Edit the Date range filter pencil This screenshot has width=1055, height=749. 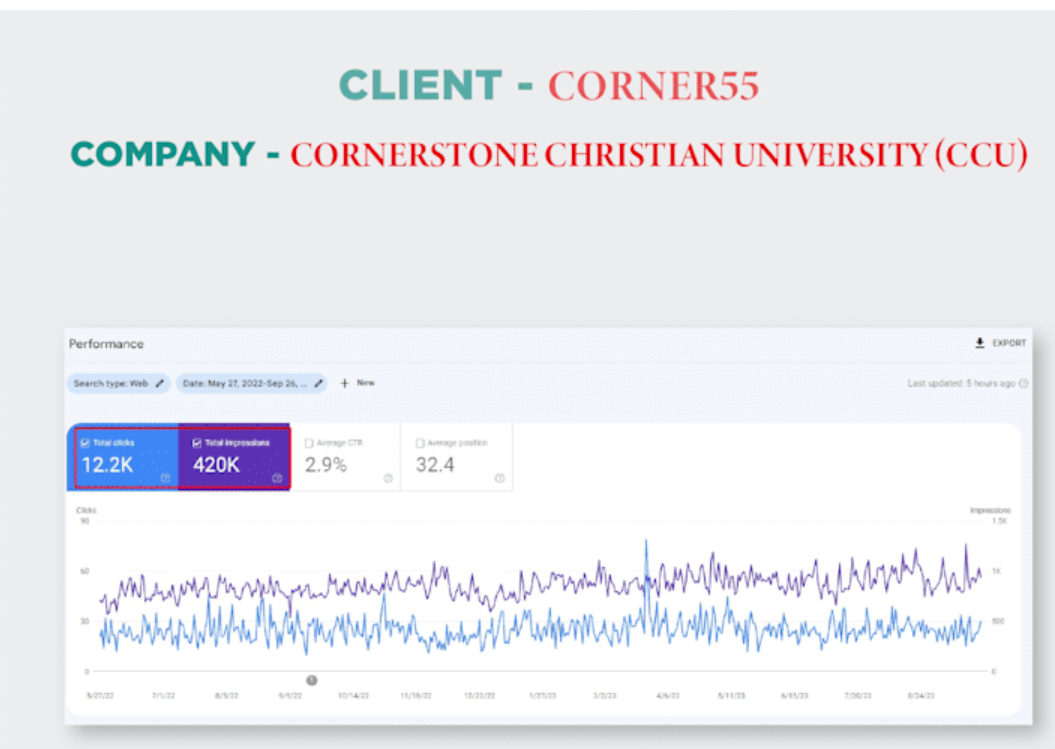[x=319, y=384]
